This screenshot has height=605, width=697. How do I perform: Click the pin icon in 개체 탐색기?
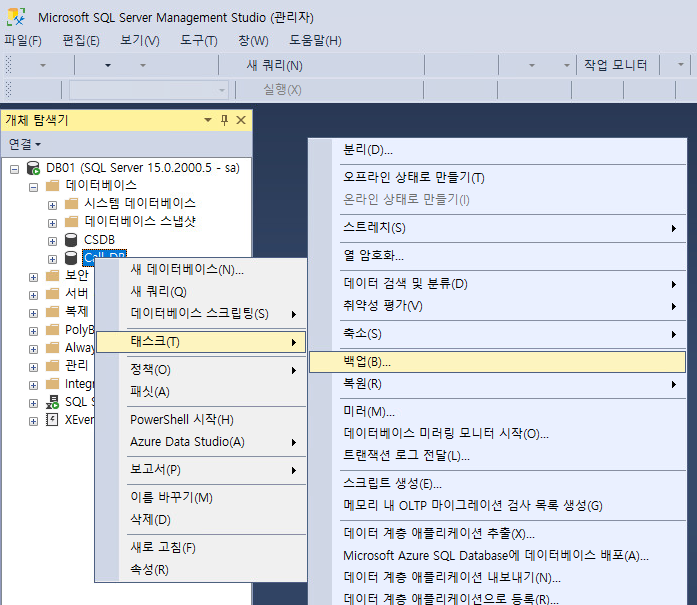(224, 120)
